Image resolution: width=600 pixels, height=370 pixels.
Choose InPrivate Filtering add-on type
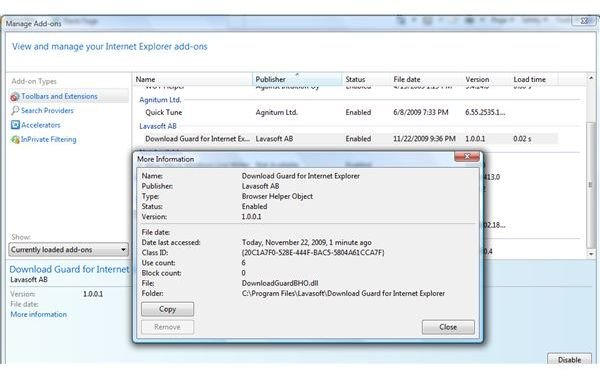tap(49, 140)
